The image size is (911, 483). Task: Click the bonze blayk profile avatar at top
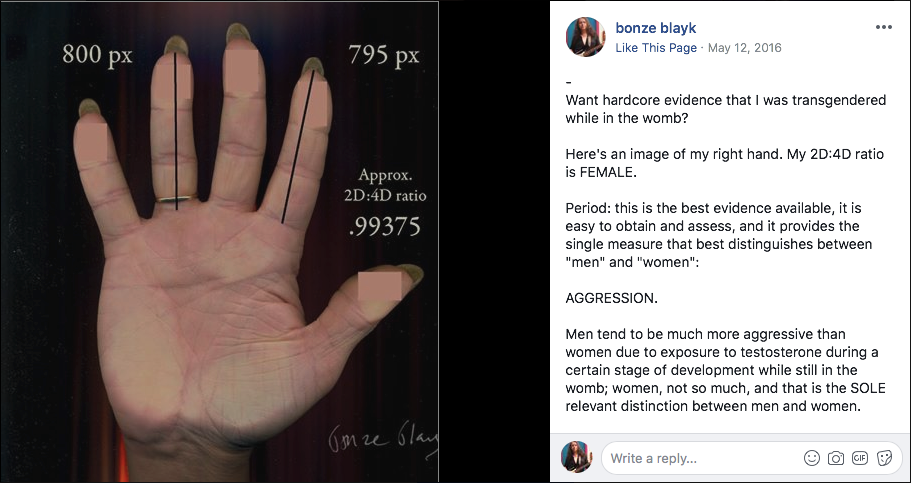click(x=586, y=37)
